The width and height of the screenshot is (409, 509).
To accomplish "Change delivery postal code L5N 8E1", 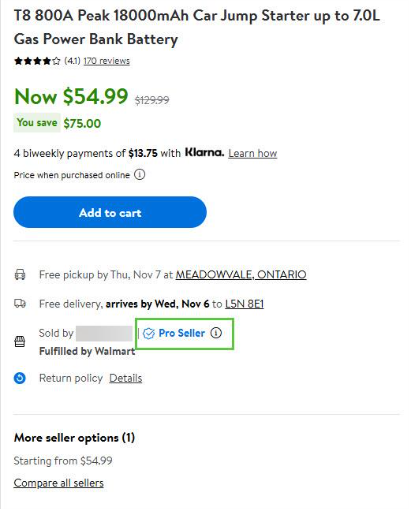I will (x=244, y=304).
